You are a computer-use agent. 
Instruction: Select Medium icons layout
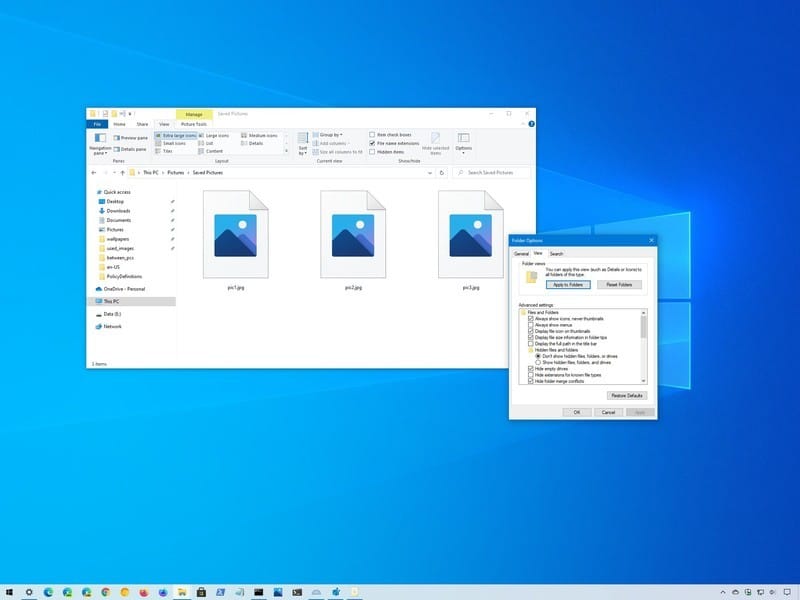[x=259, y=136]
